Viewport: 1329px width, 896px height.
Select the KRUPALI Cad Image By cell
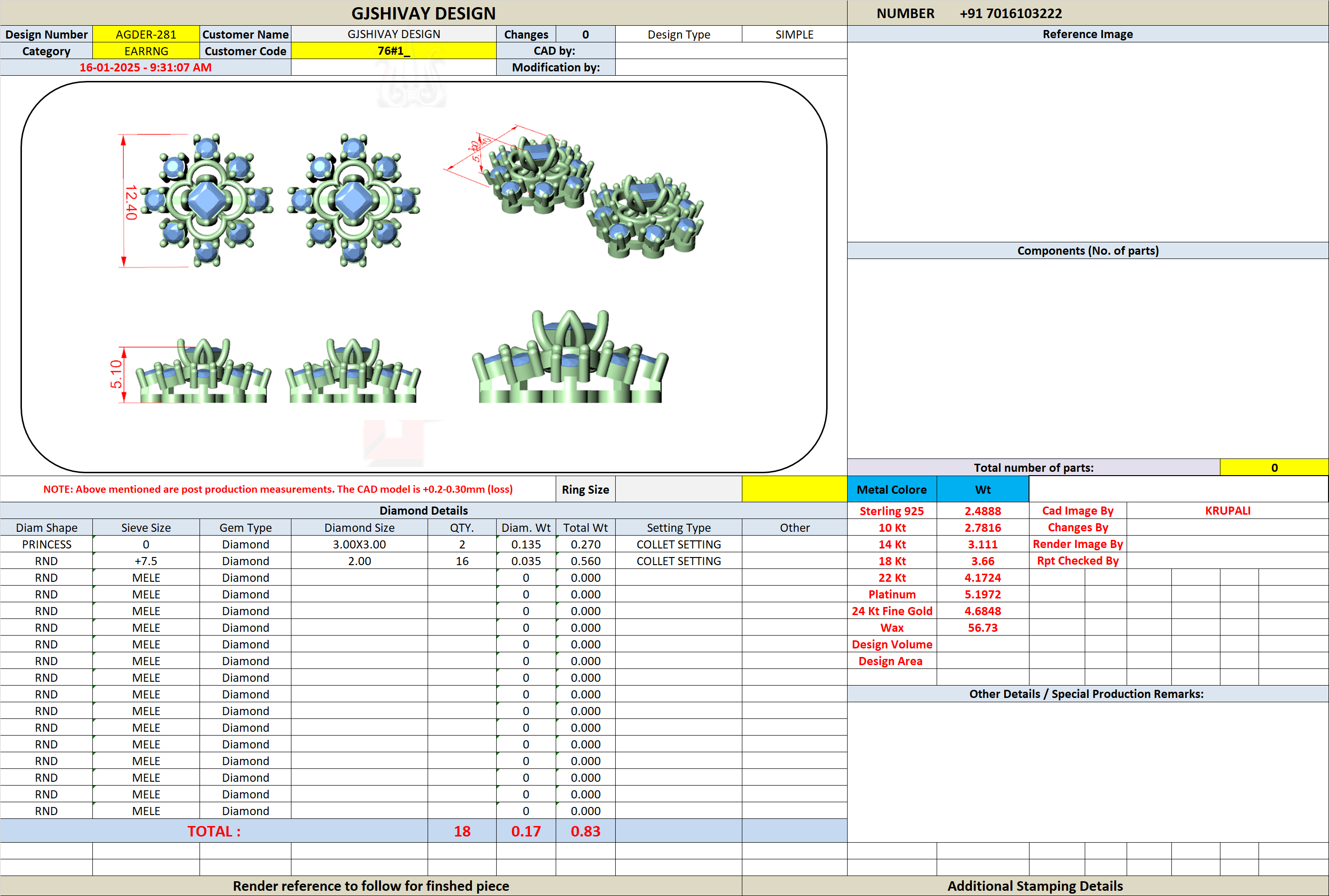point(1227,511)
